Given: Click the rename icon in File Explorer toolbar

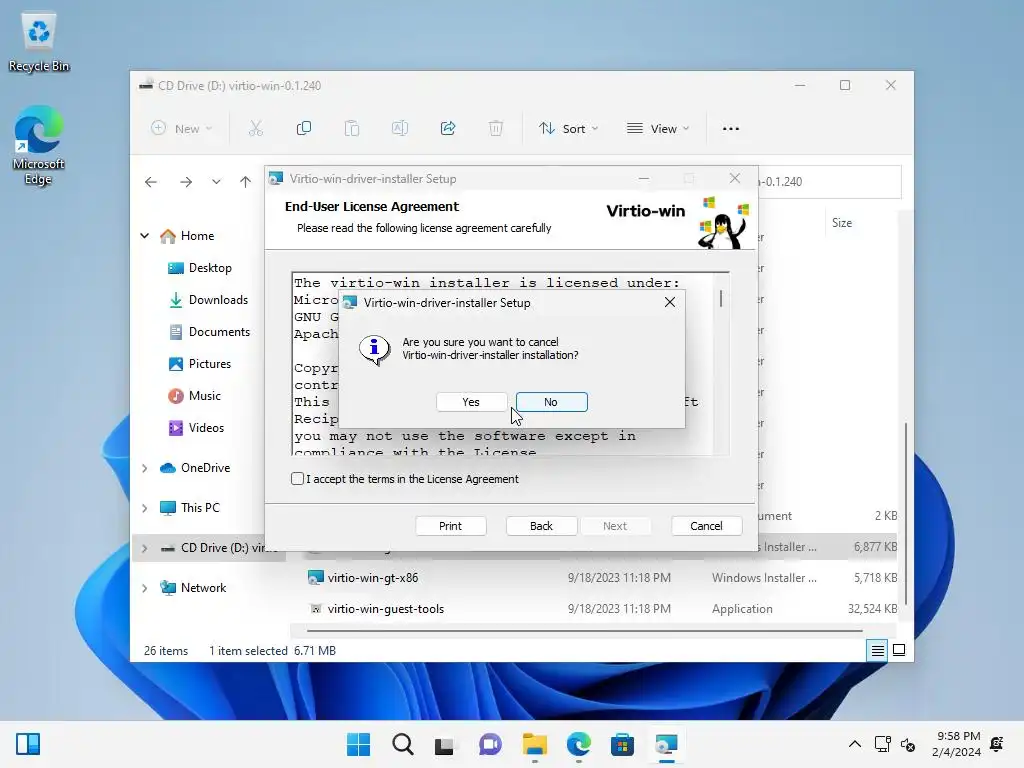Looking at the screenshot, I should tap(400, 129).
